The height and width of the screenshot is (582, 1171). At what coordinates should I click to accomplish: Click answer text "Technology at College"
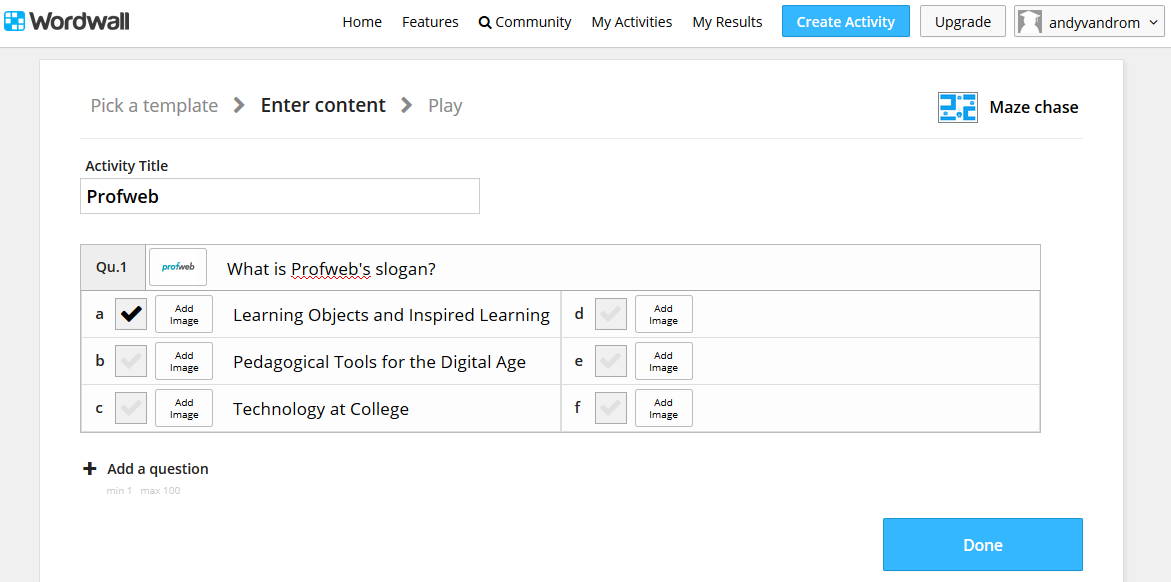pyautogui.click(x=321, y=409)
